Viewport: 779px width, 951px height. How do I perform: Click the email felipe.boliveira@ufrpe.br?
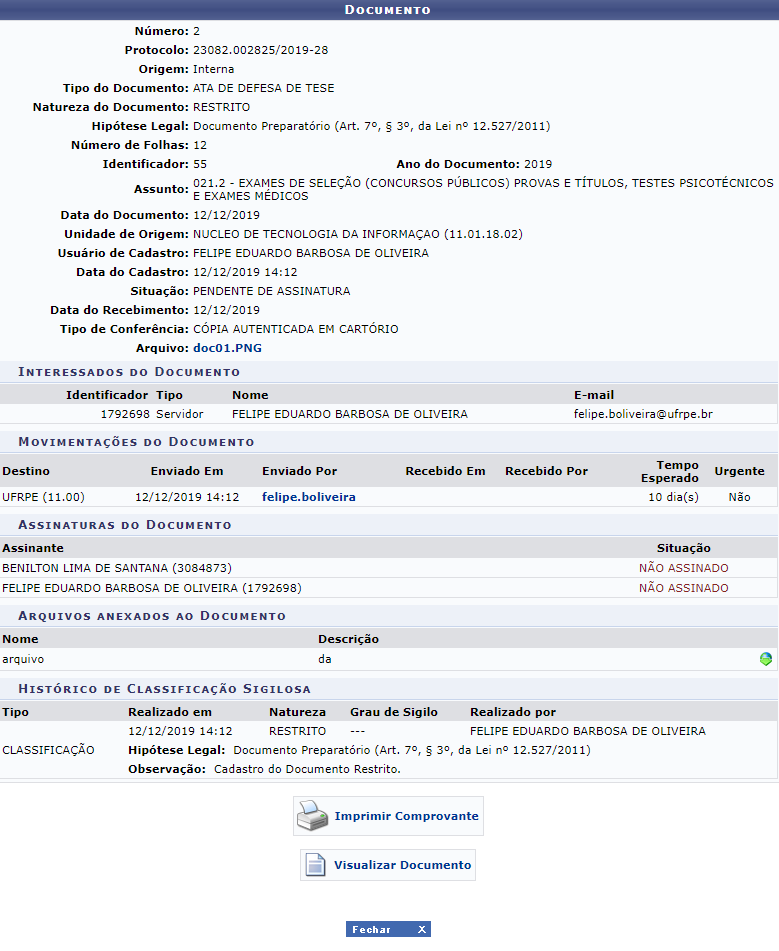643,414
